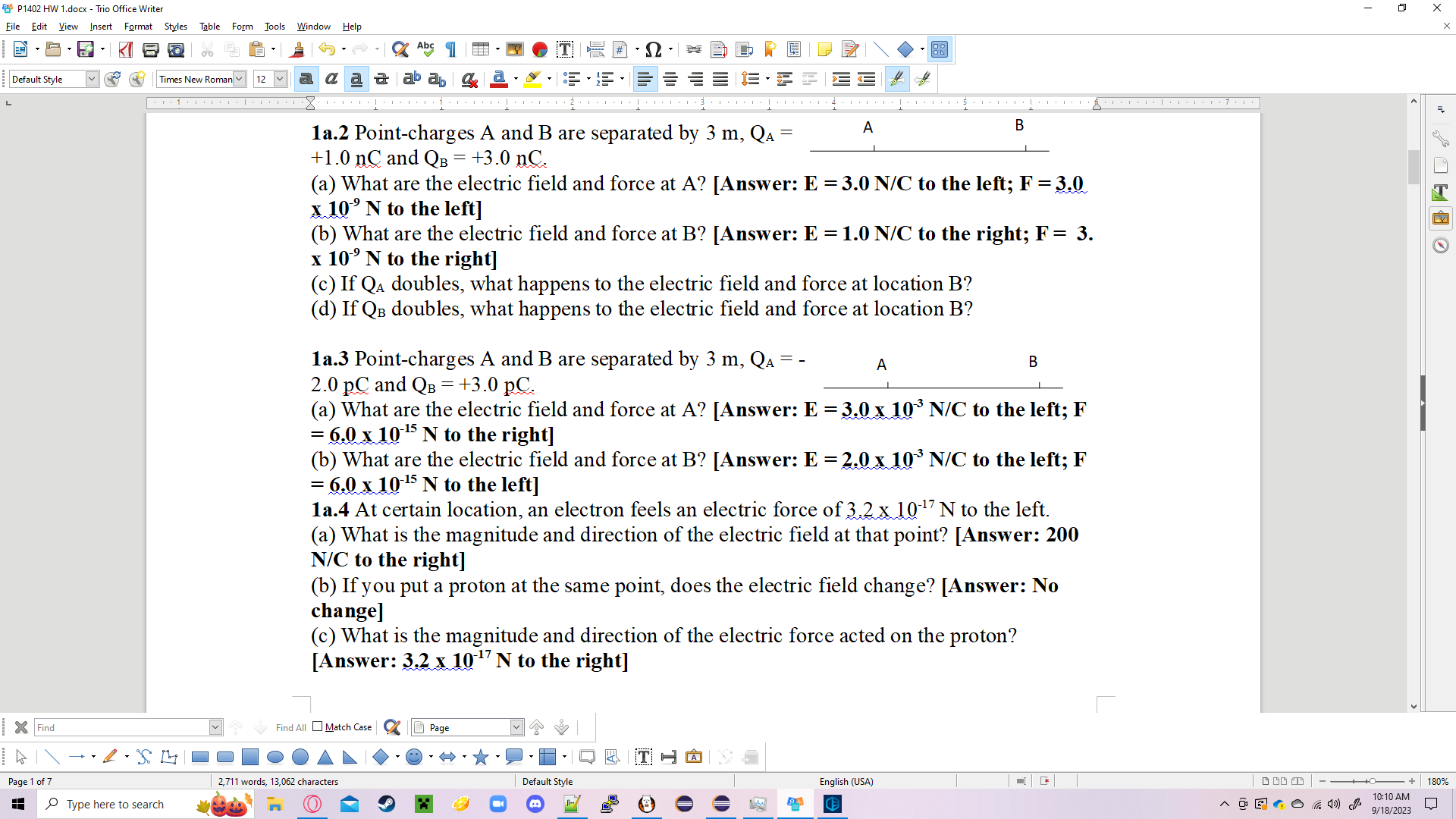This screenshot has height=819, width=1456.
Task: Export document as PDF
Action: pyautogui.click(x=126, y=50)
